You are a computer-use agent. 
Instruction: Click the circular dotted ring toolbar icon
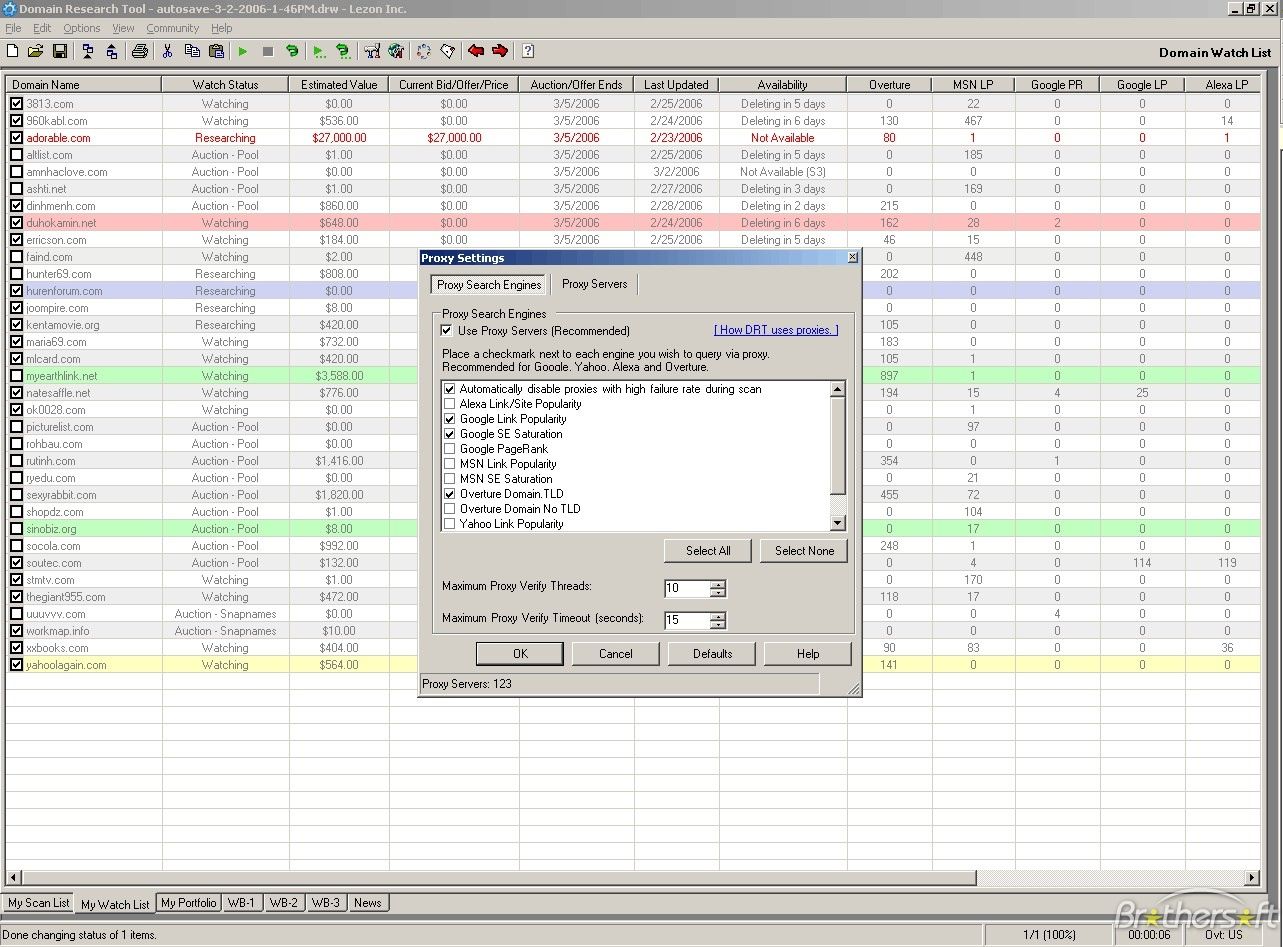[424, 51]
